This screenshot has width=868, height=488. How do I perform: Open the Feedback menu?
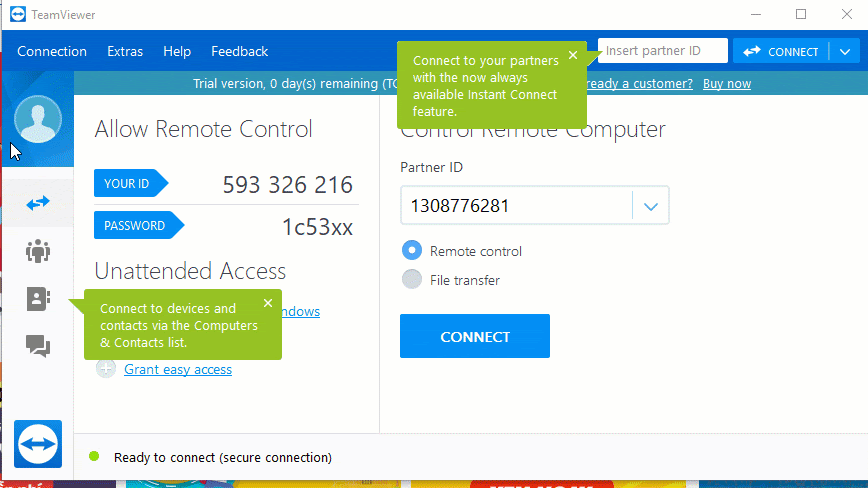click(240, 51)
